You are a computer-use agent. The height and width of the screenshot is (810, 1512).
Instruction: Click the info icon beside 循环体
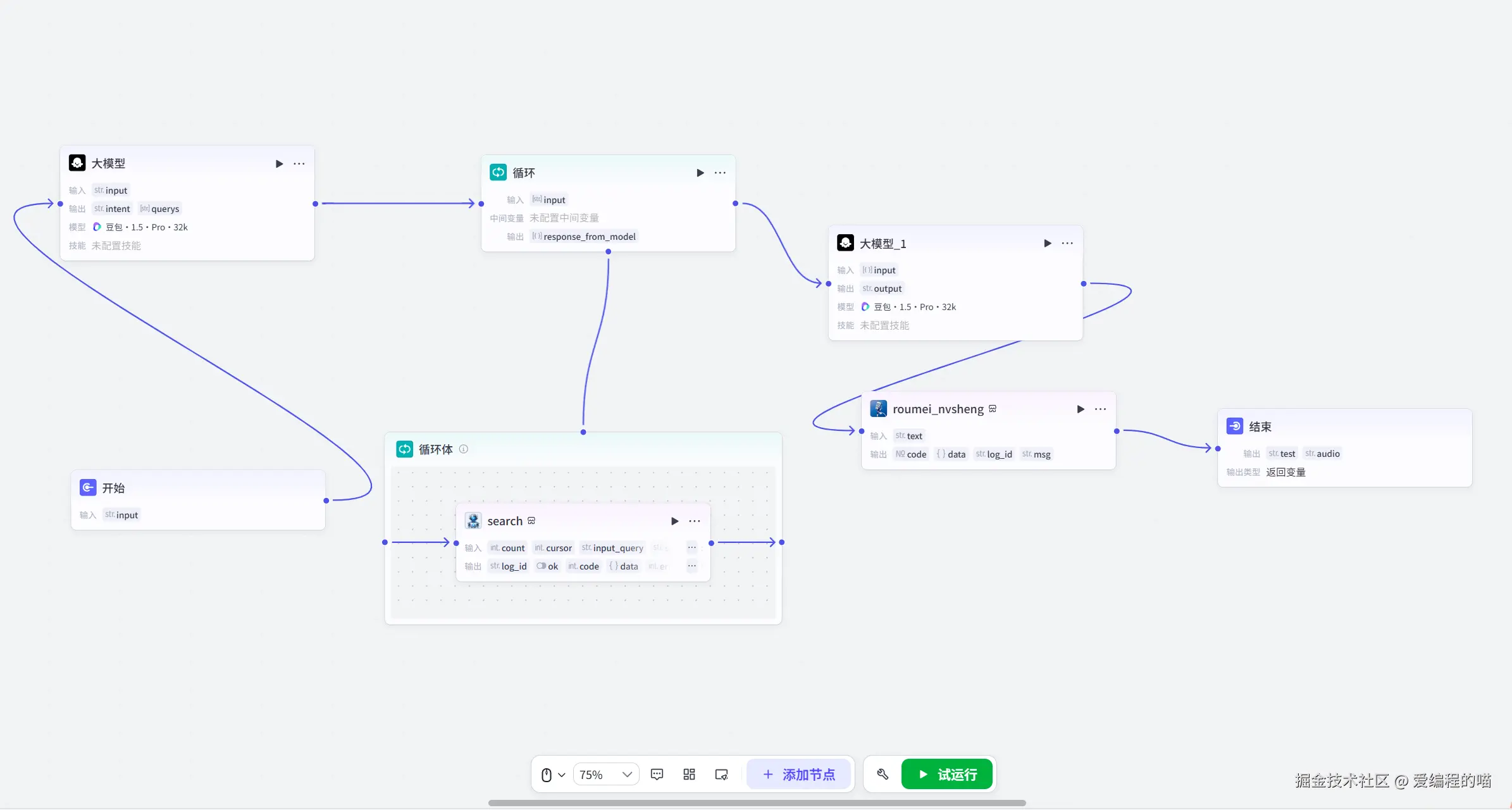pyautogui.click(x=464, y=449)
